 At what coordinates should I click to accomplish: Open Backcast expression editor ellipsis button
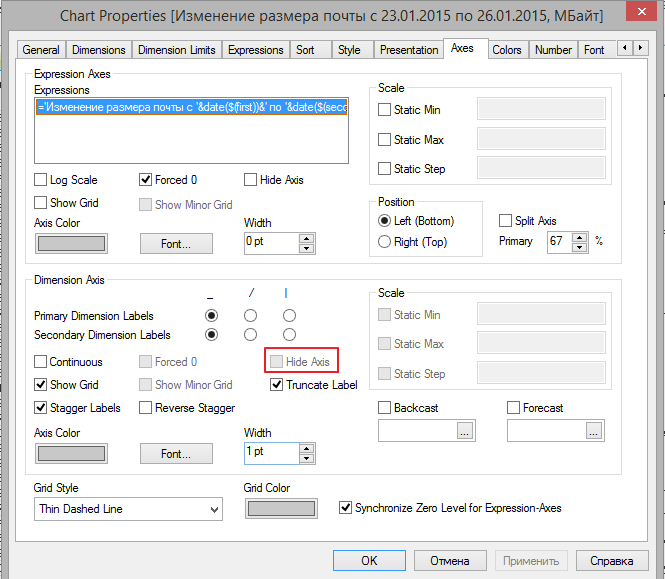tap(464, 431)
